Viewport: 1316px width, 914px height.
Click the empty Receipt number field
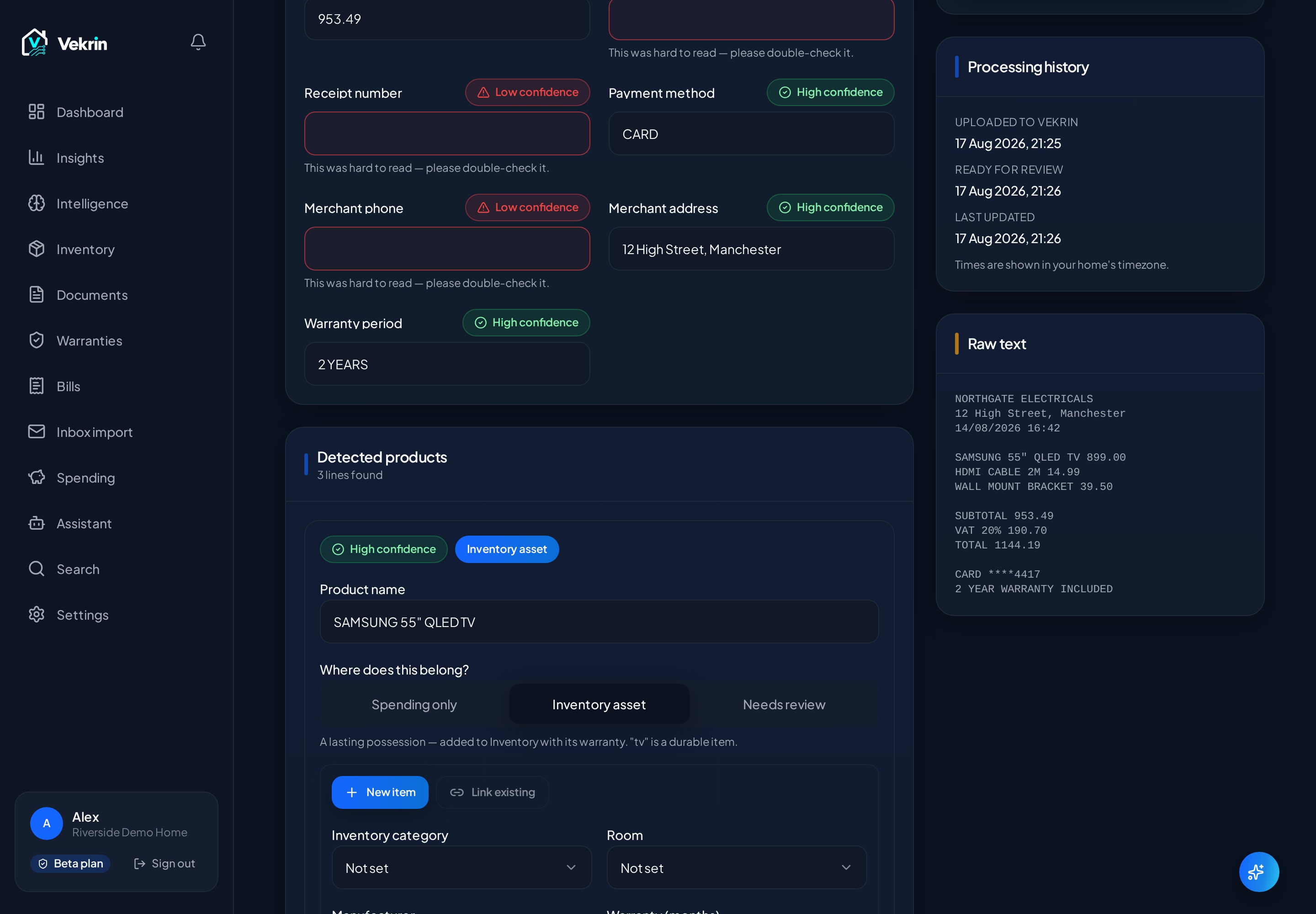447,133
